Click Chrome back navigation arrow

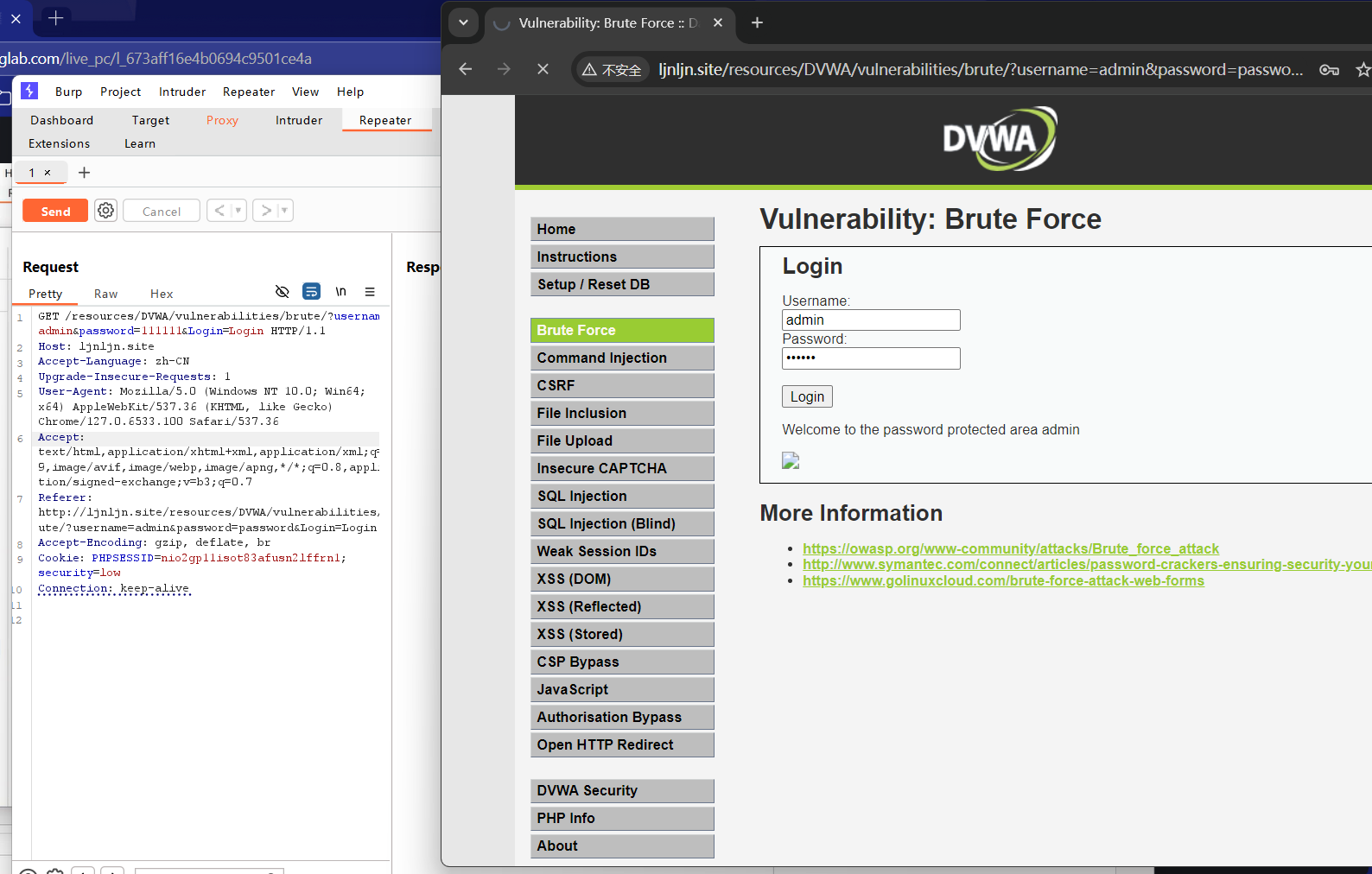click(x=466, y=69)
